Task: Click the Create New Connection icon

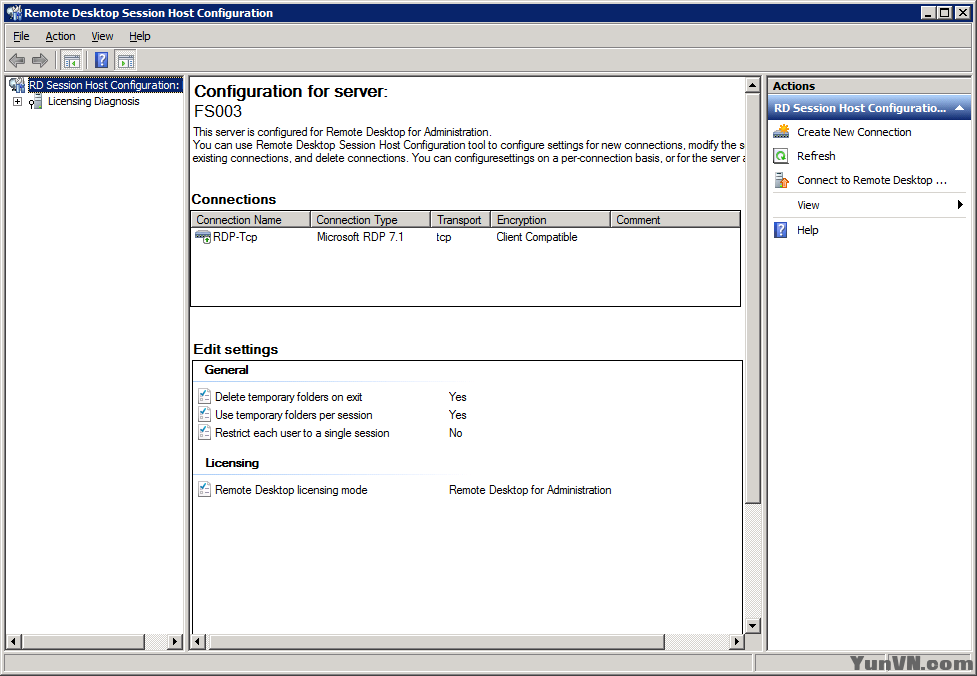Action: pos(781,132)
